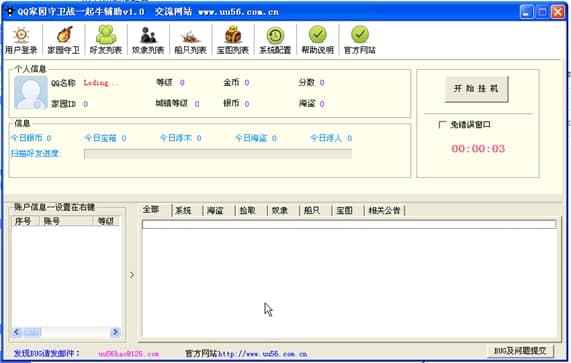Click the 分数 label
Image resolution: width=571 pixels, height=363 pixels.
(x=306, y=83)
